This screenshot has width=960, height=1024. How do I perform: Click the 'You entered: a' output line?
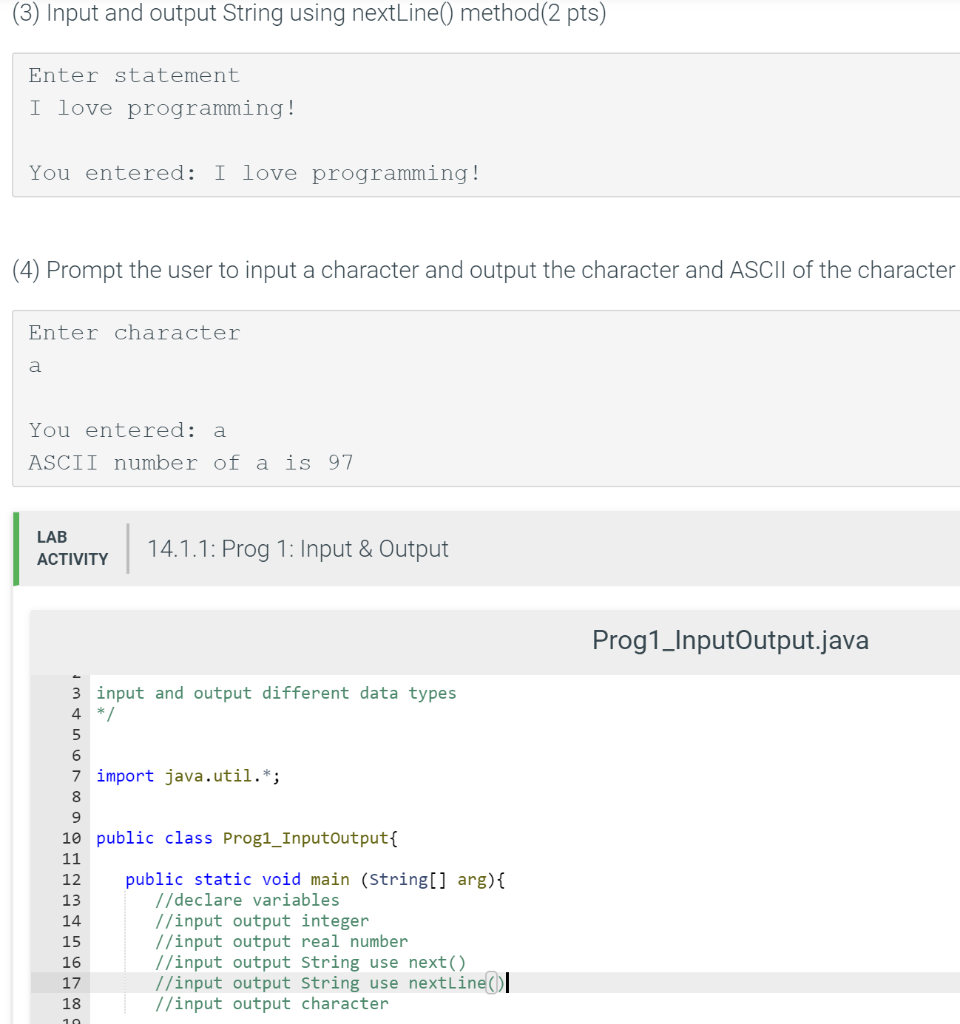pyautogui.click(x=127, y=430)
